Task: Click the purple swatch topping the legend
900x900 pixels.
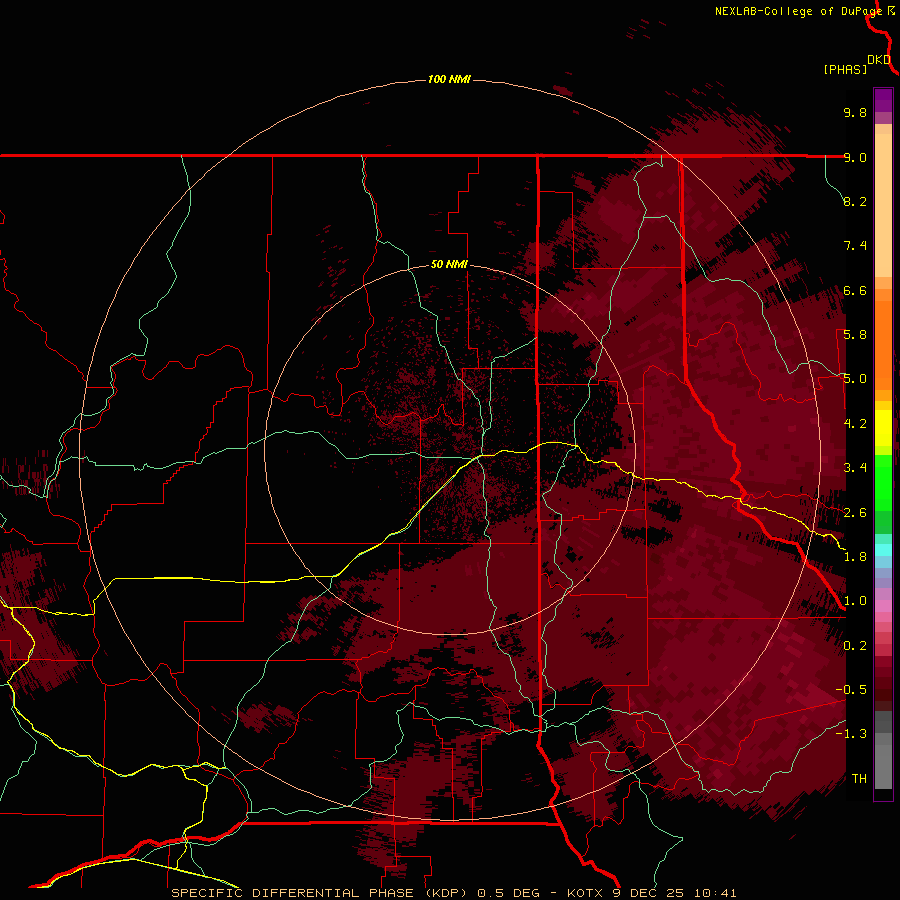Action: [883, 100]
